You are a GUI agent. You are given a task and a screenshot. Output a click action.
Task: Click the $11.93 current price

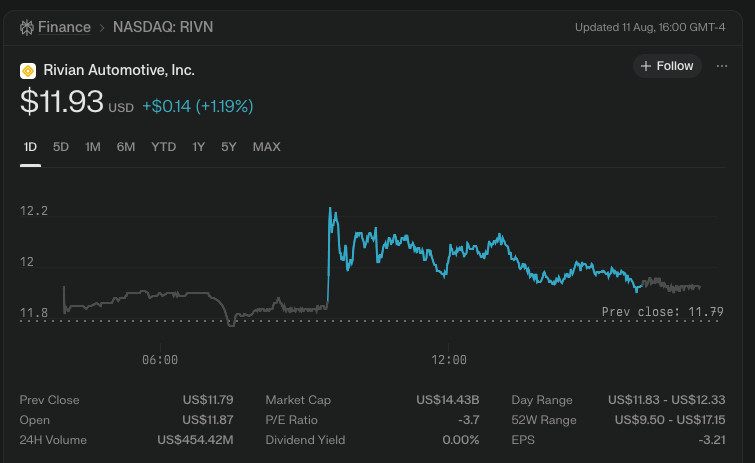62,102
